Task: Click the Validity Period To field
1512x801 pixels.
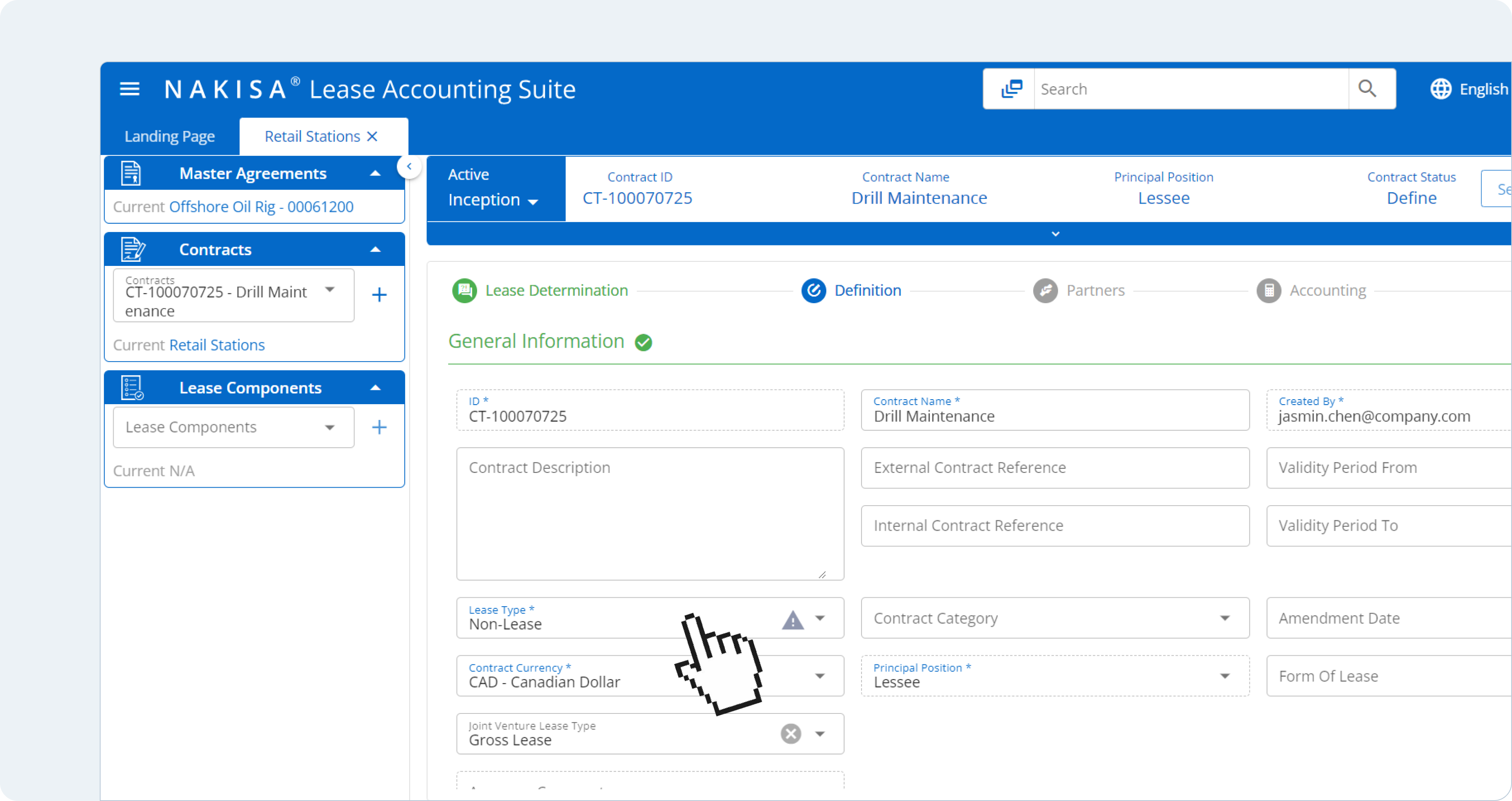Action: [1389, 526]
